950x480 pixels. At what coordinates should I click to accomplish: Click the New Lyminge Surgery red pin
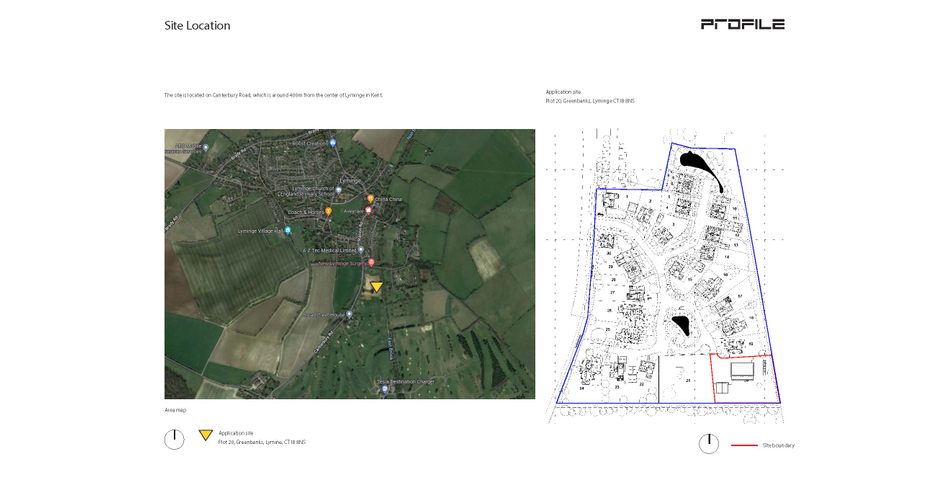[x=371, y=262]
